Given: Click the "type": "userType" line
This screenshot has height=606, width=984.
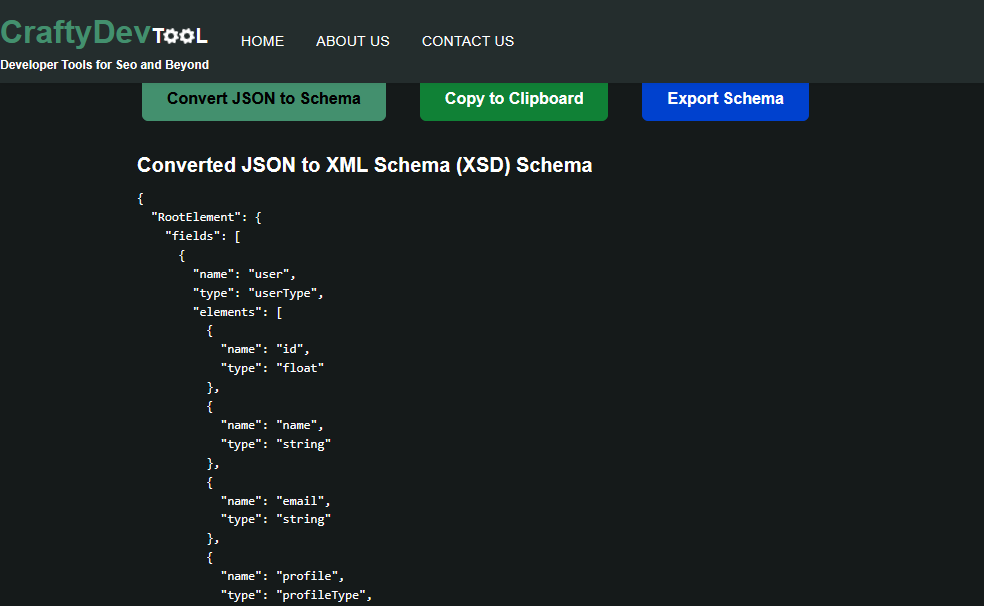Looking at the screenshot, I should pyautogui.click(x=258, y=293).
